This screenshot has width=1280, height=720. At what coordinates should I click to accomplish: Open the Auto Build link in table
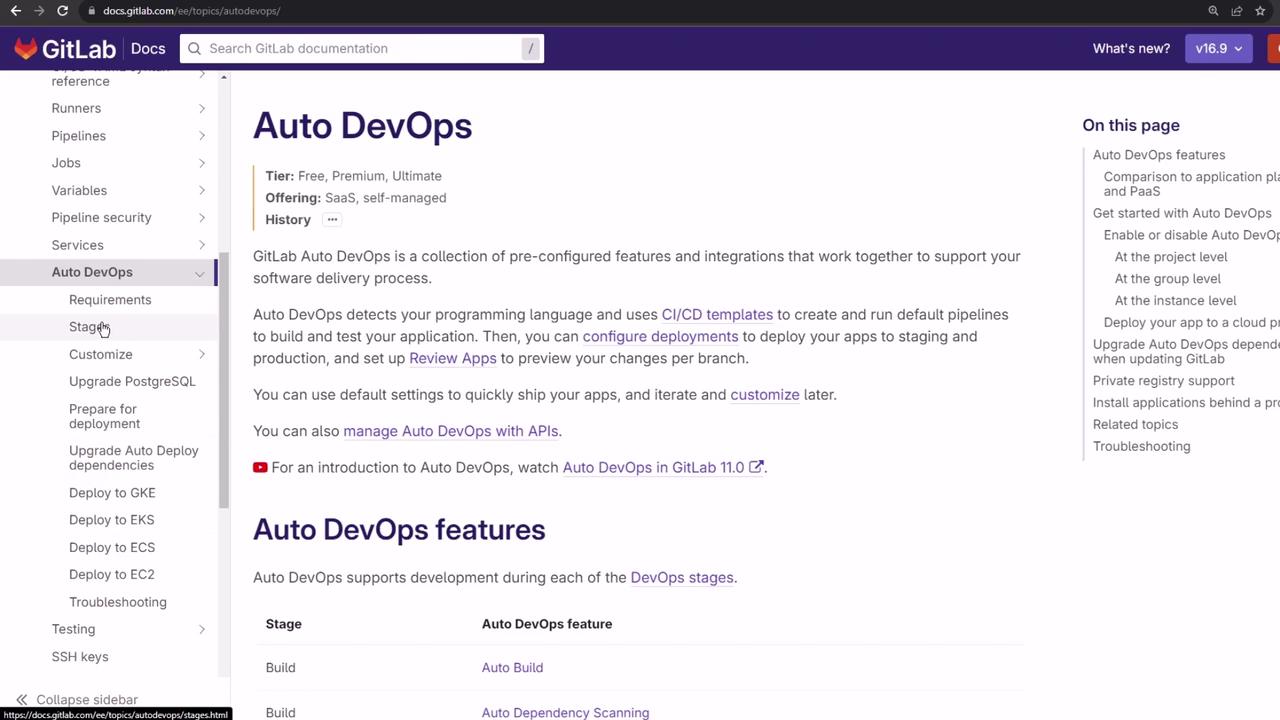(512, 668)
